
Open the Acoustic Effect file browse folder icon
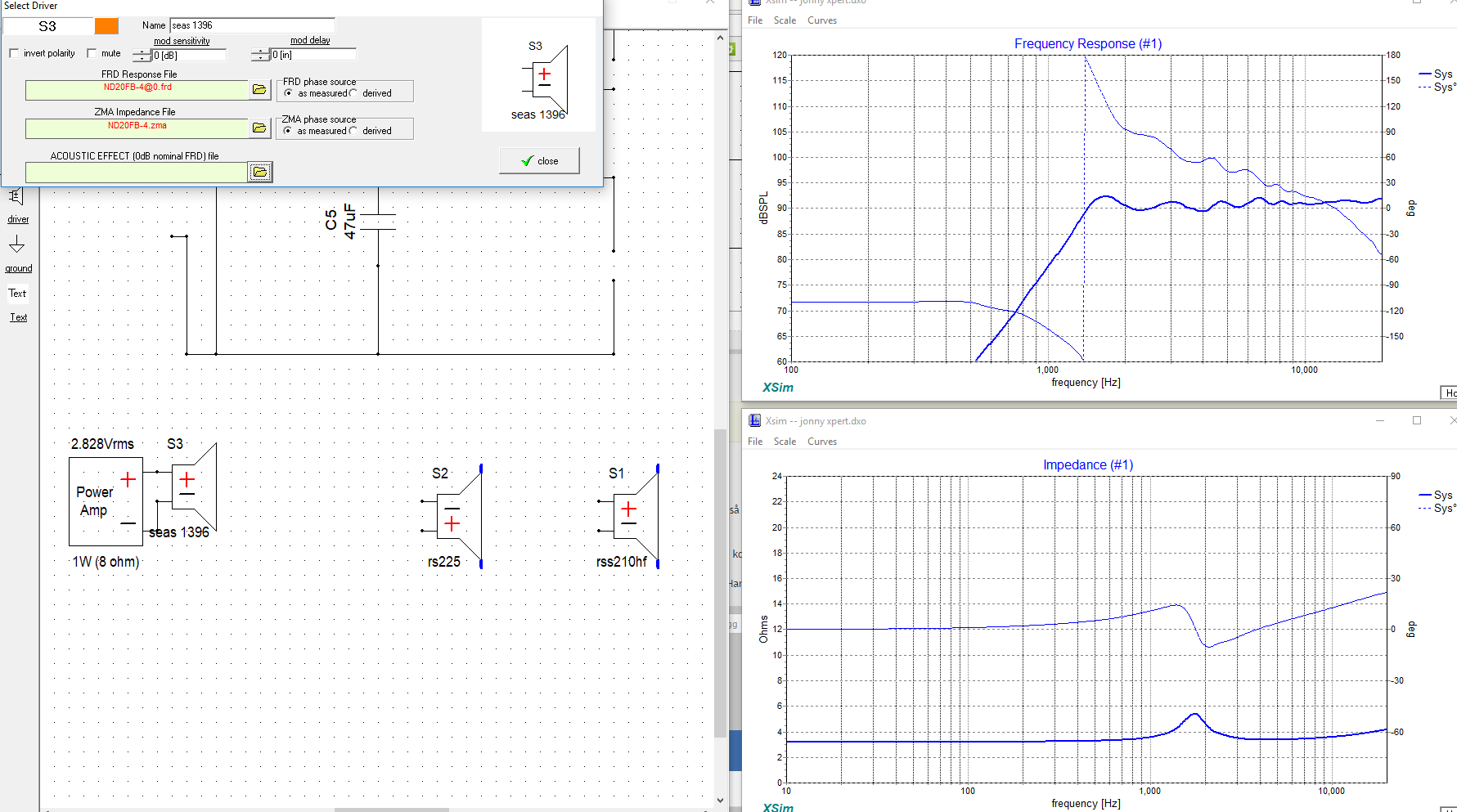click(x=260, y=172)
